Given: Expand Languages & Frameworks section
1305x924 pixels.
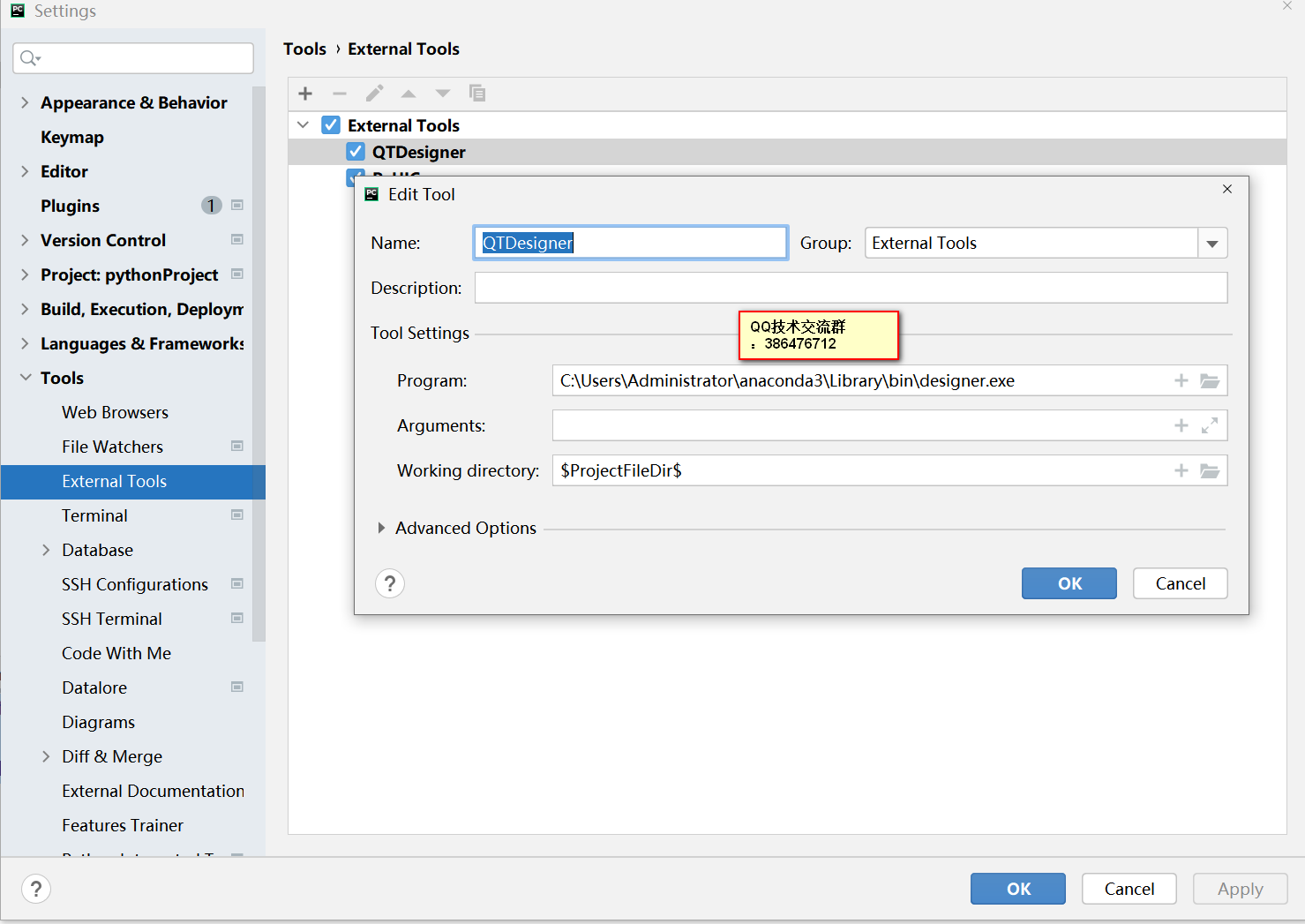Looking at the screenshot, I should point(25,343).
